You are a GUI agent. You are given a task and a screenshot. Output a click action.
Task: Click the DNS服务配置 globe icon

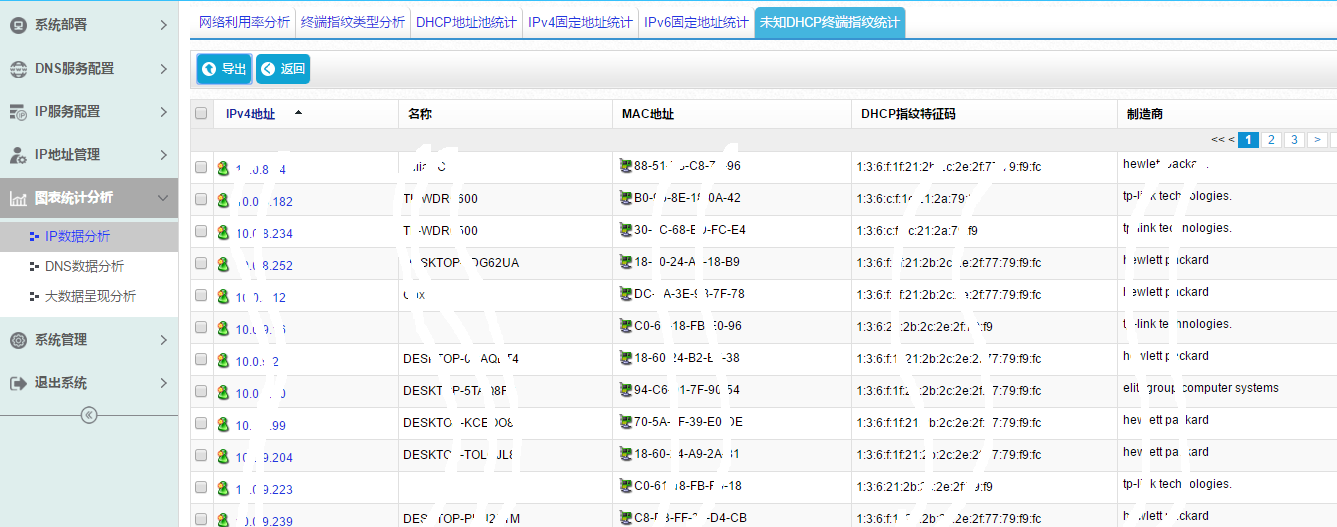click(18, 69)
